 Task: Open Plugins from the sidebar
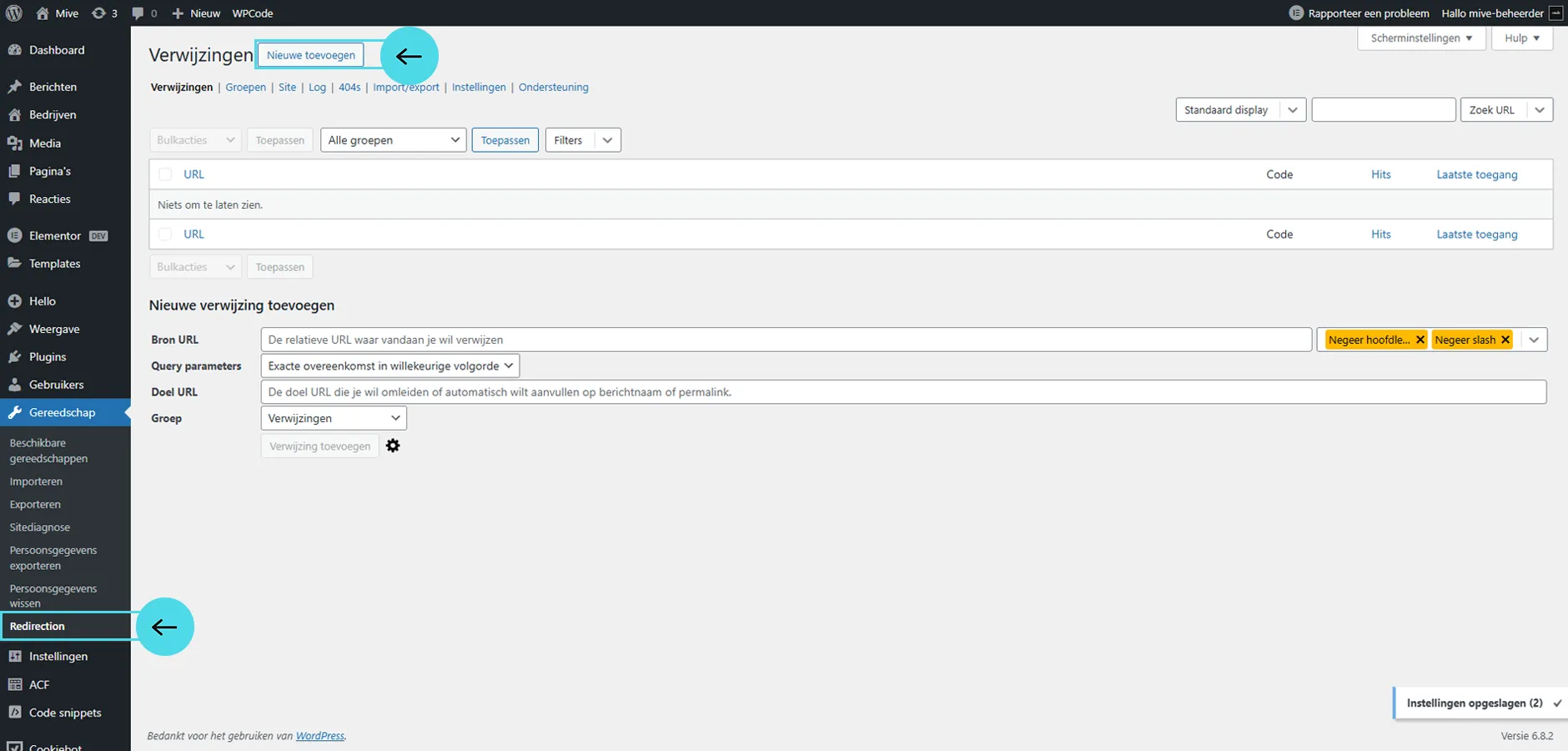pyautogui.click(x=48, y=356)
